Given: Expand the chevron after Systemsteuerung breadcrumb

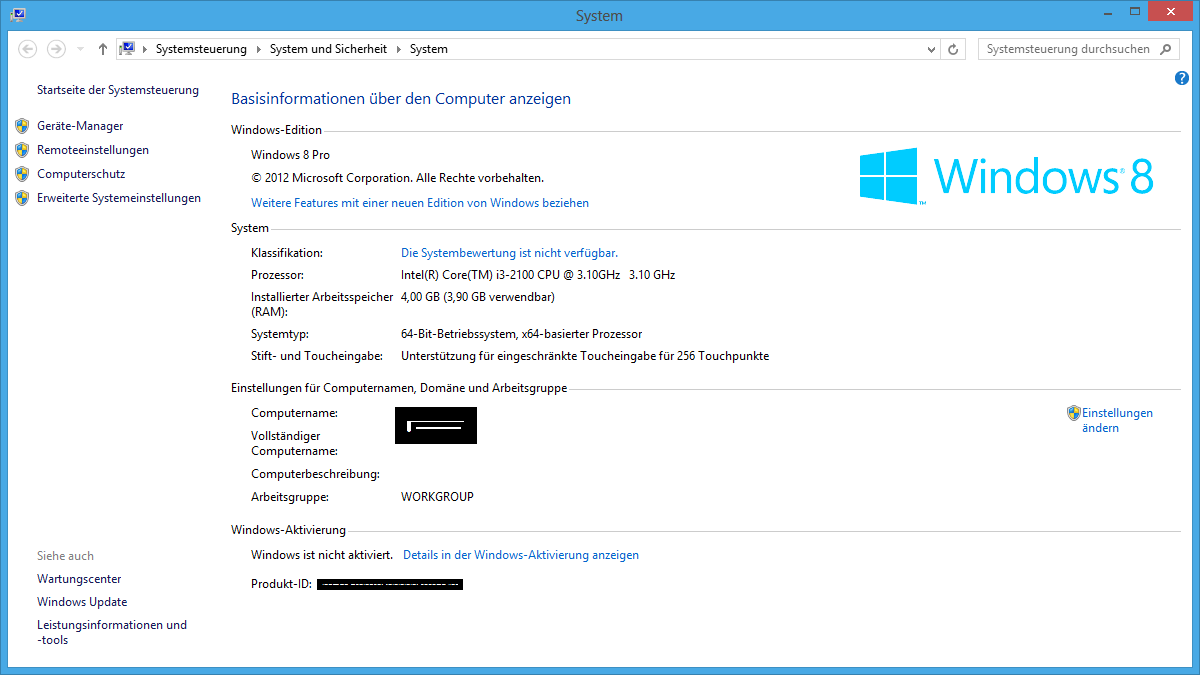Looking at the screenshot, I should coord(259,49).
